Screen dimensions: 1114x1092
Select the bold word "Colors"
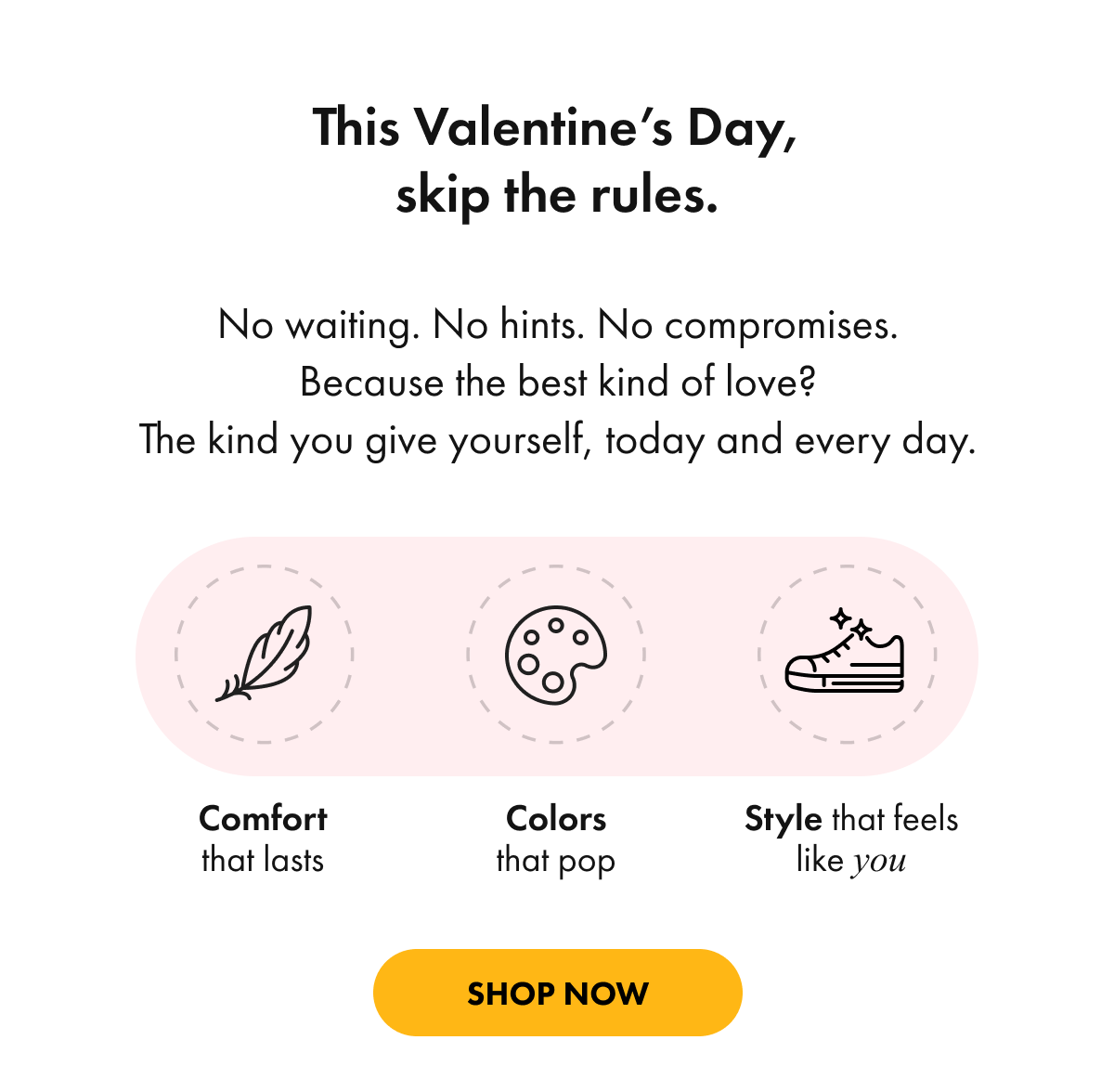[556, 819]
